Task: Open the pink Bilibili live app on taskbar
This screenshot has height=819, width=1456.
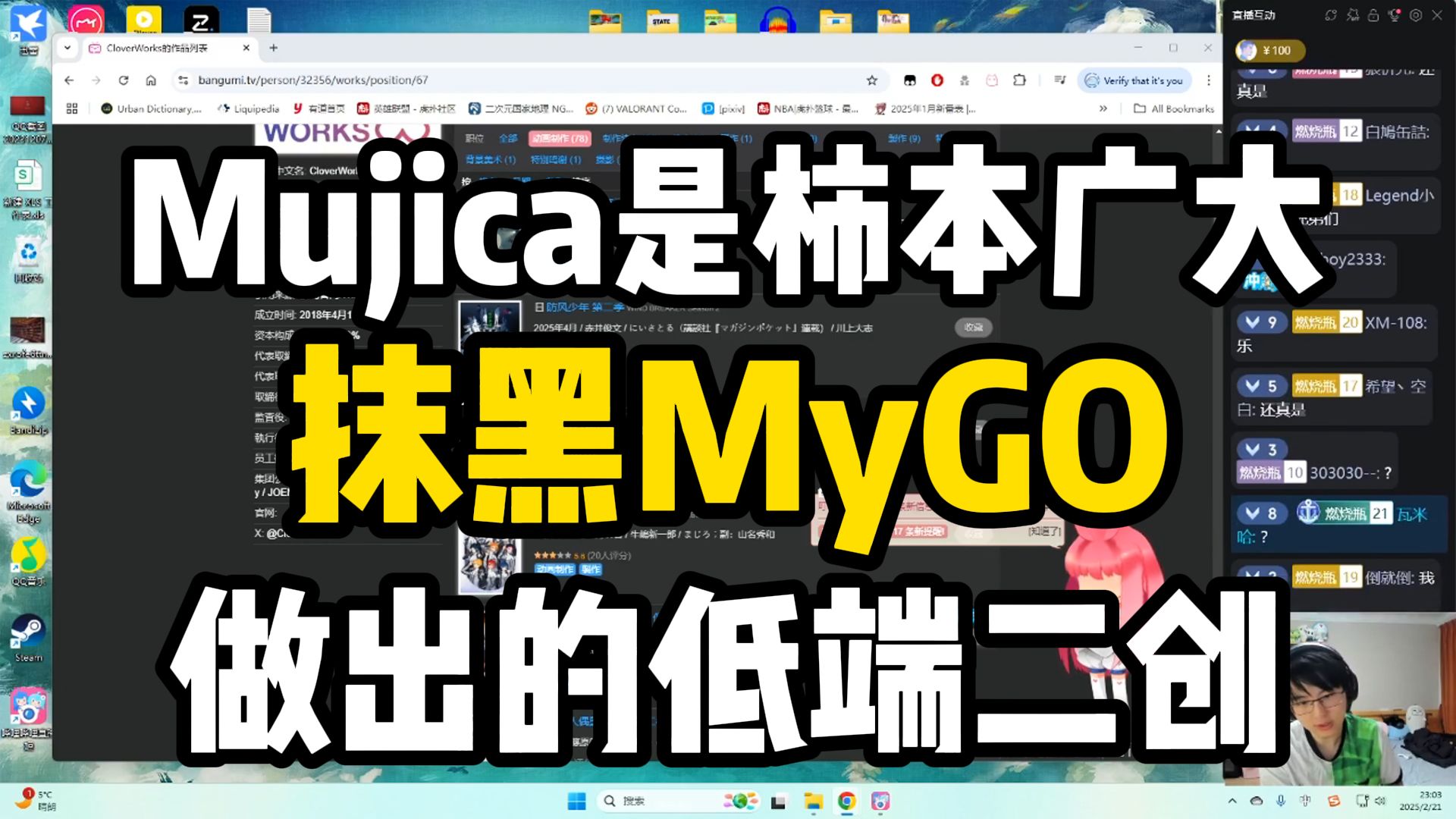Action: pos(880,801)
